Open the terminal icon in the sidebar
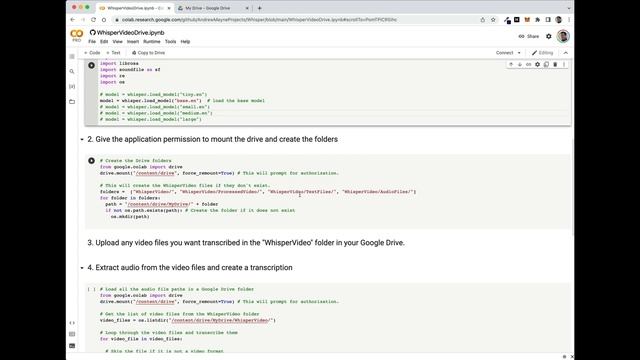 click(72, 346)
